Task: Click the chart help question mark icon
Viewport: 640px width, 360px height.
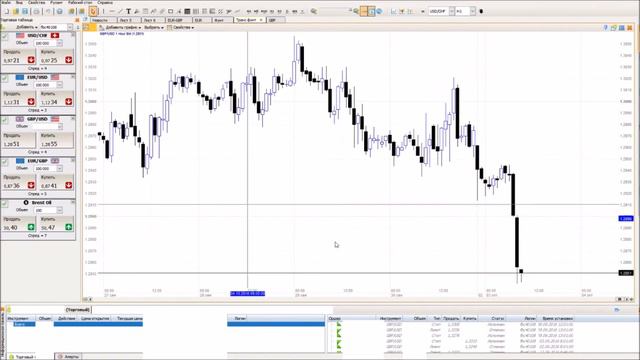Action: [x=605, y=27]
